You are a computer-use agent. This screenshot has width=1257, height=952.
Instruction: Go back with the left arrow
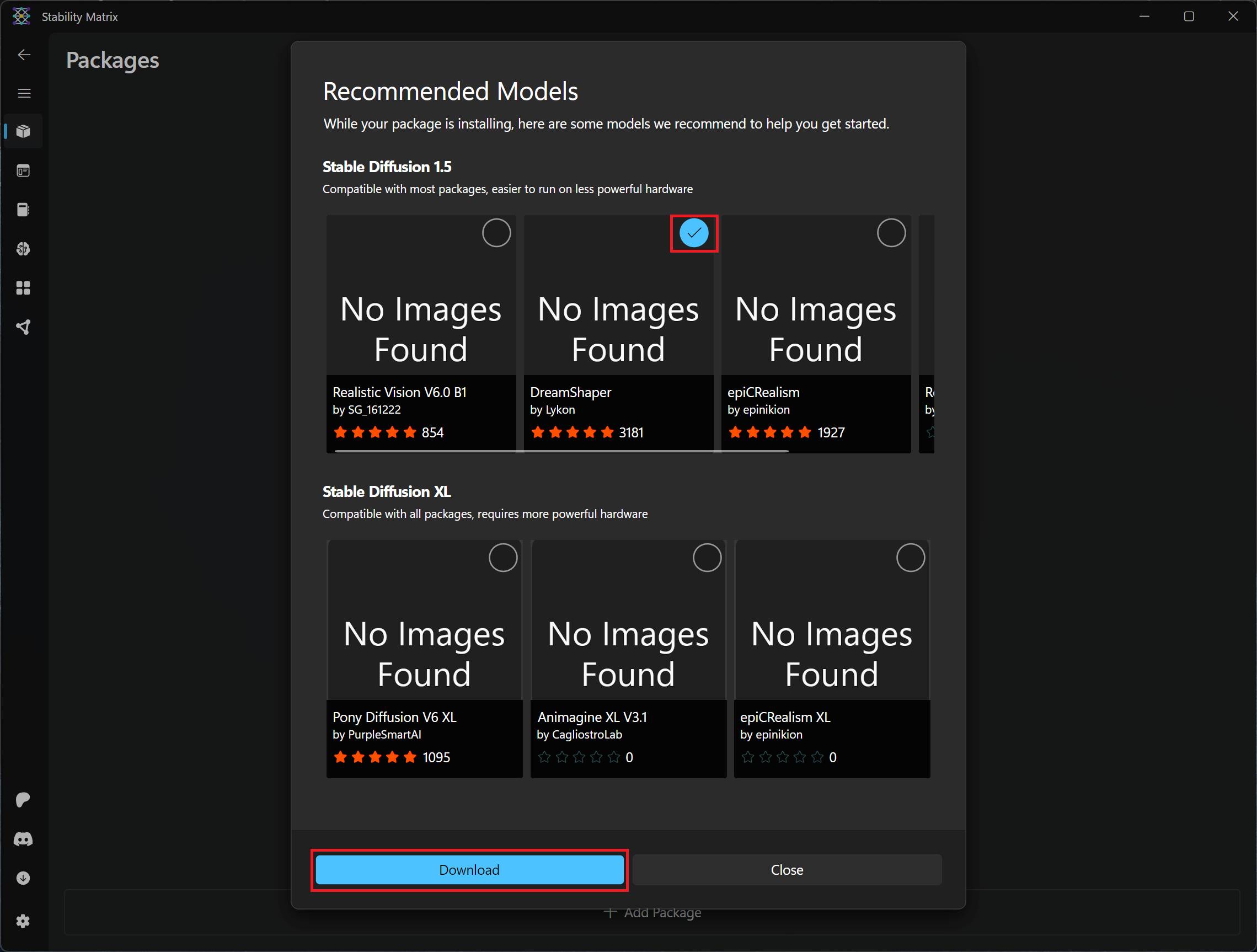coord(24,55)
